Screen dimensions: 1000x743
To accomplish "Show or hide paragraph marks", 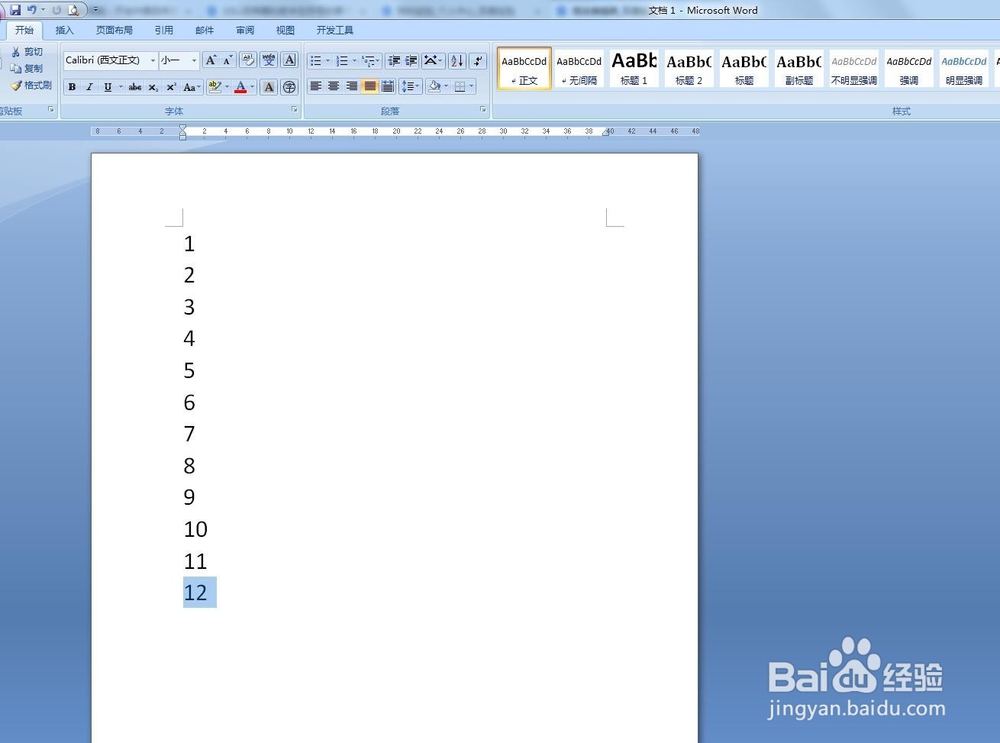I will pyautogui.click(x=478, y=61).
